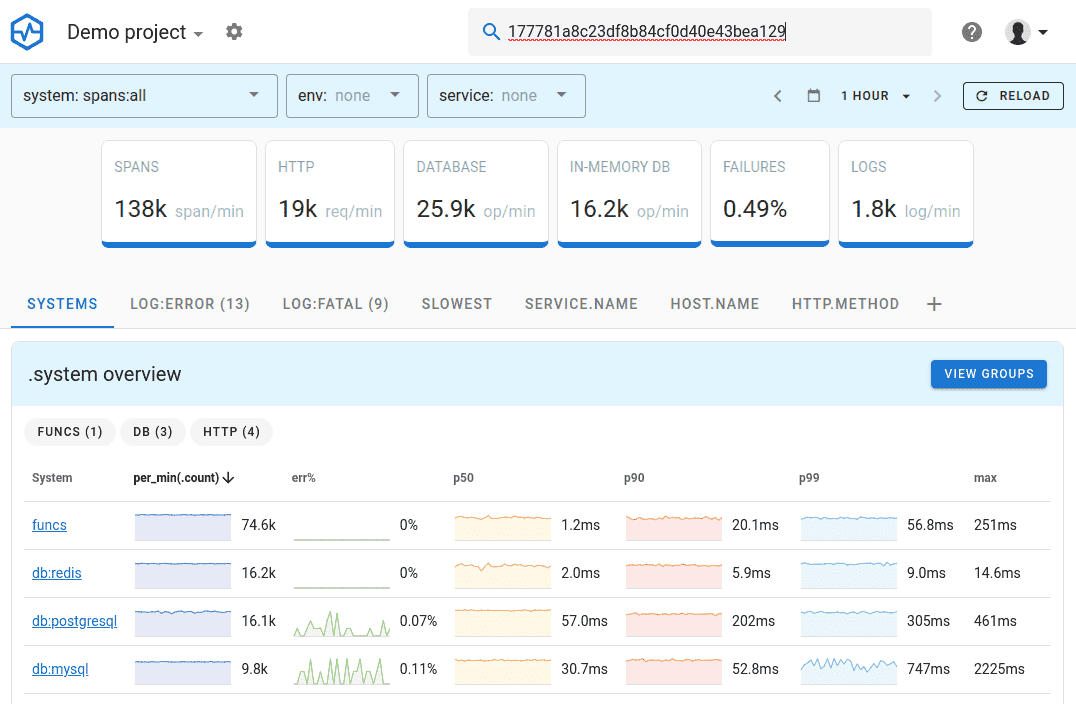
Task: Click the VIEW GROUPS button
Action: (988, 373)
